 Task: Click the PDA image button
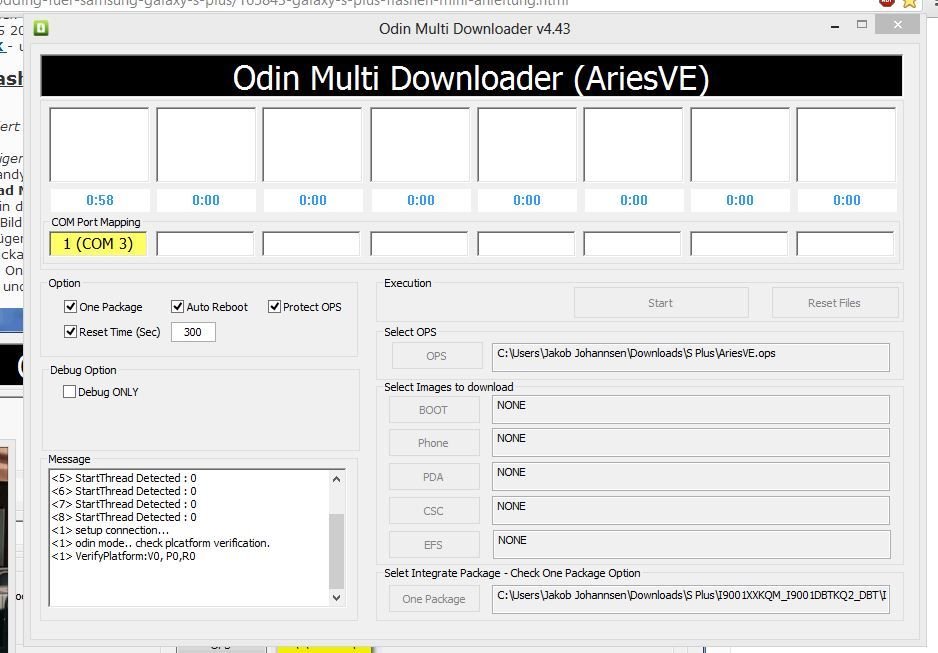(x=434, y=477)
